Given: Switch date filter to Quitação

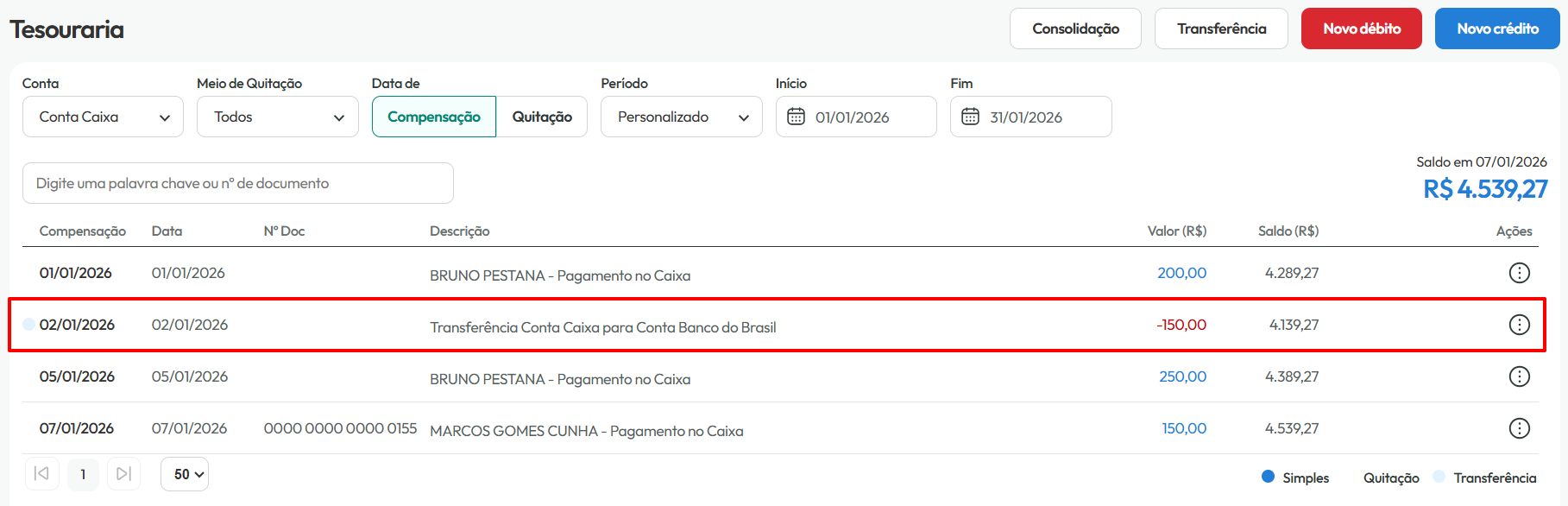Looking at the screenshot, I should tap(542, 117).
